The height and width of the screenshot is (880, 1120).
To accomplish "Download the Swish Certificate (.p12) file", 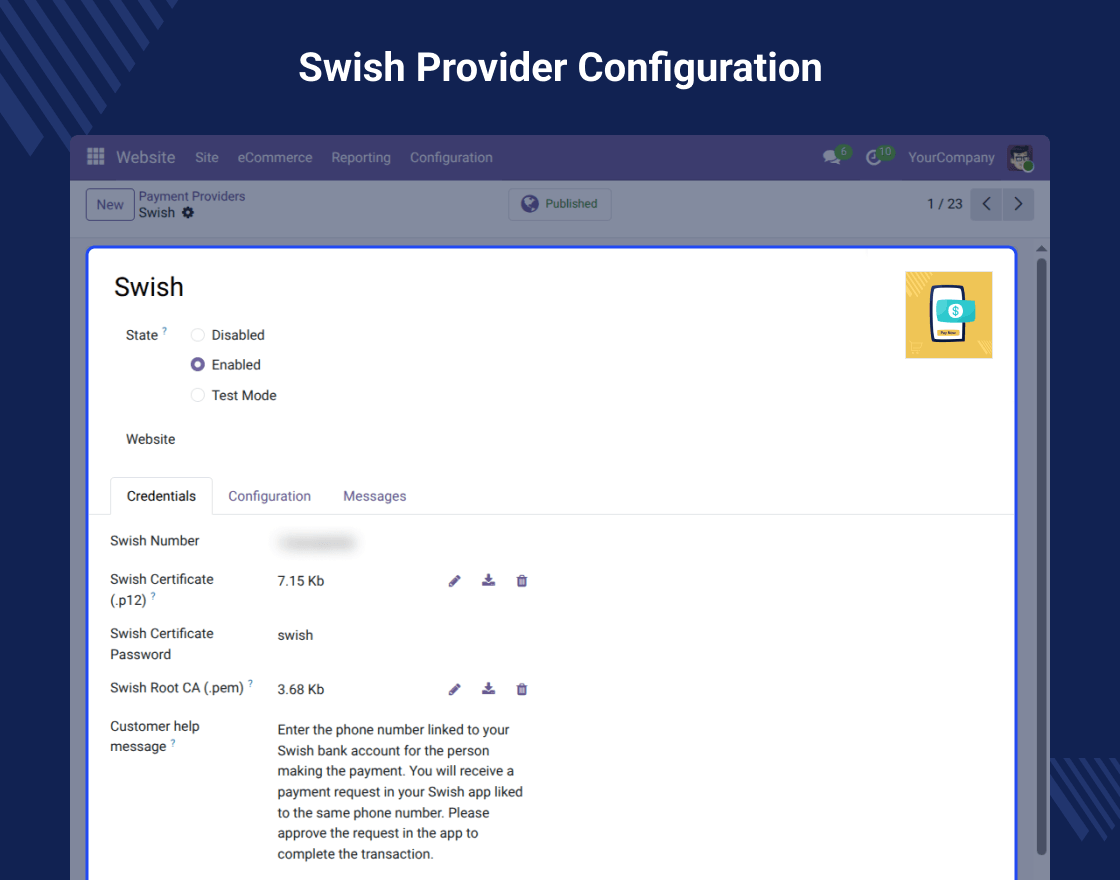I will click(x=488, y=580).
